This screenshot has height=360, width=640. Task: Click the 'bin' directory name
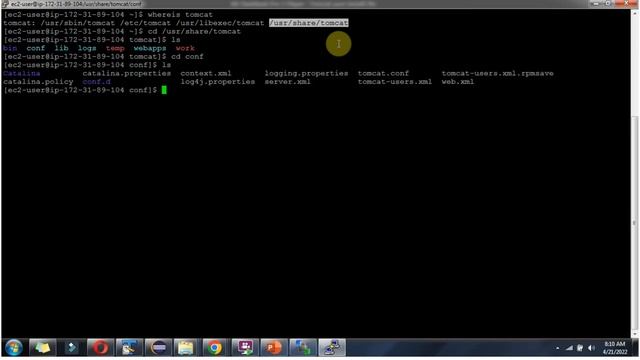pyautogui.click(x=10, y=48)
